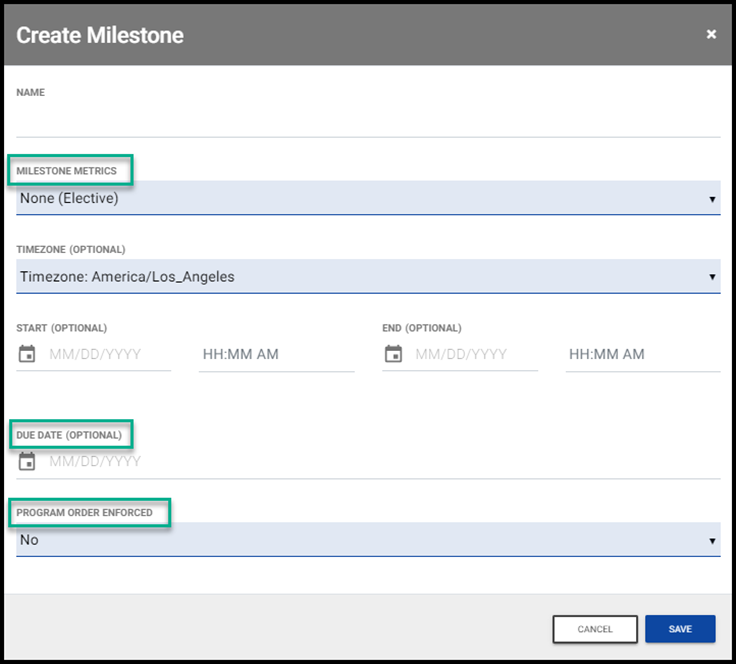Click the arrow on Program Order Enforced dropdown
This screenshot has width=736, height=664.
point(712,541)
